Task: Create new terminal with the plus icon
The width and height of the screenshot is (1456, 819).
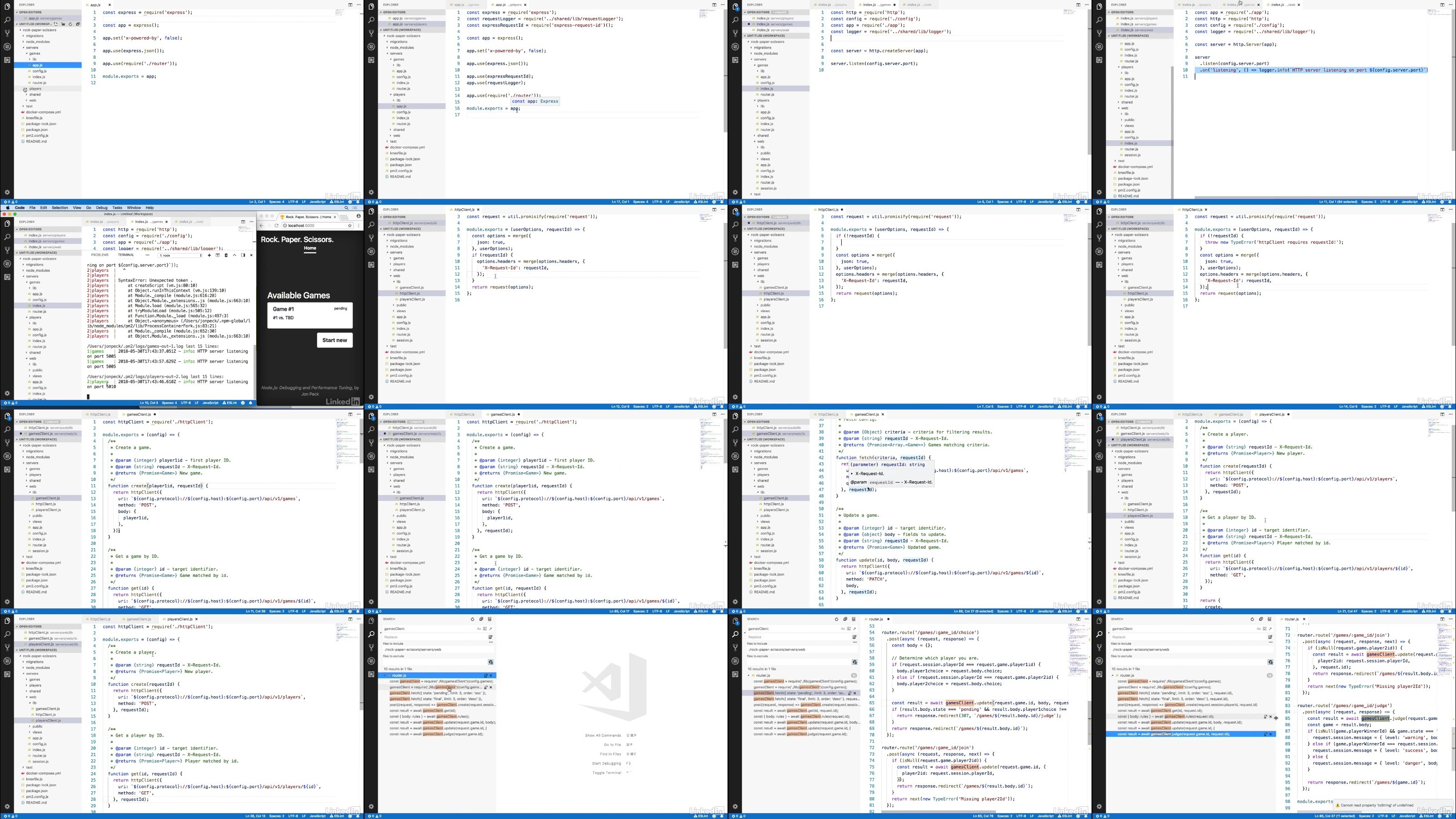Action: point(210,255)
